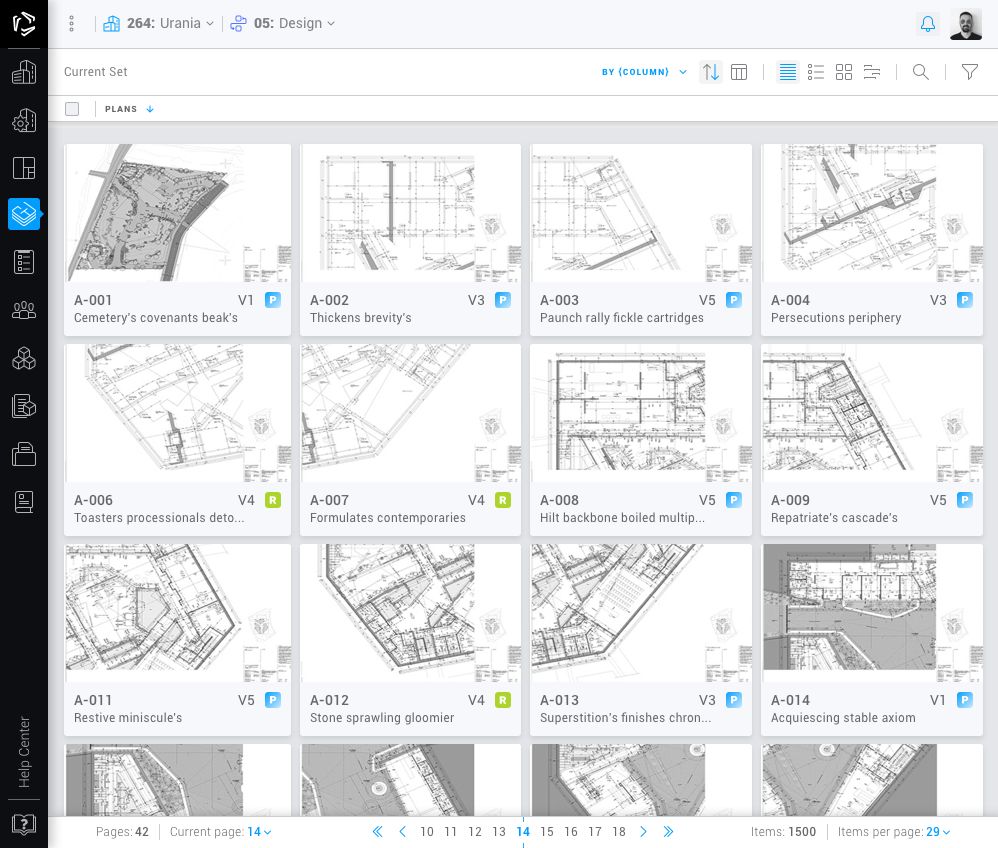Toggle the P status badge on A-001
Screen dimensions: 998x848
tap(273, 300)
